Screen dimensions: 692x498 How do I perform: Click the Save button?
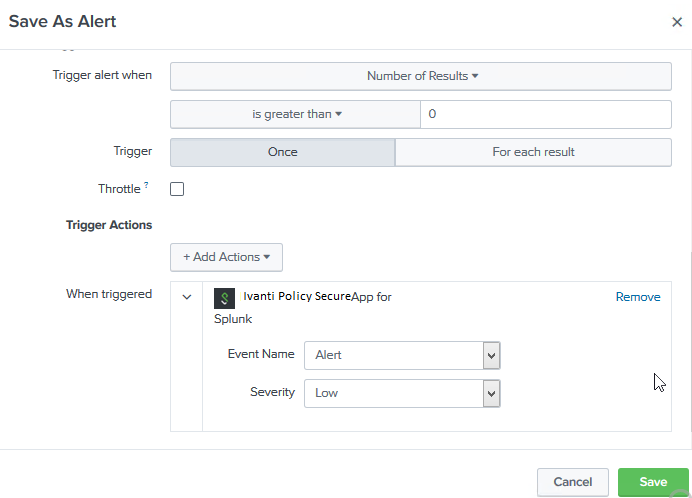pyautogui.click(x=653, y=482)
